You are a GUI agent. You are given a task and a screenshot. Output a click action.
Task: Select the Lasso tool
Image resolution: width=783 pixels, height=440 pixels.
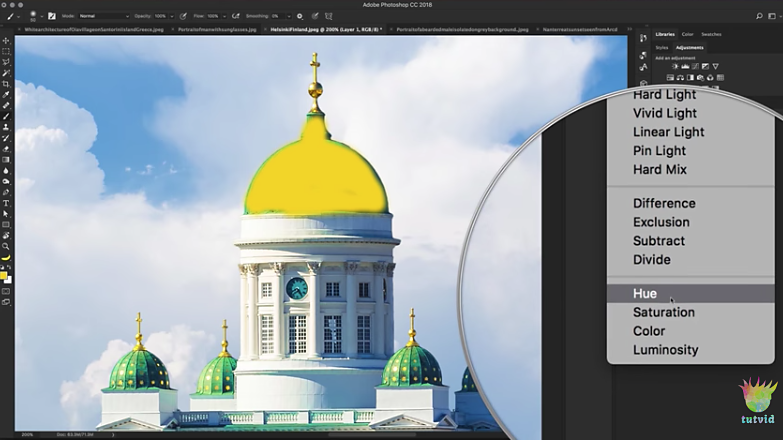[6, 62]
